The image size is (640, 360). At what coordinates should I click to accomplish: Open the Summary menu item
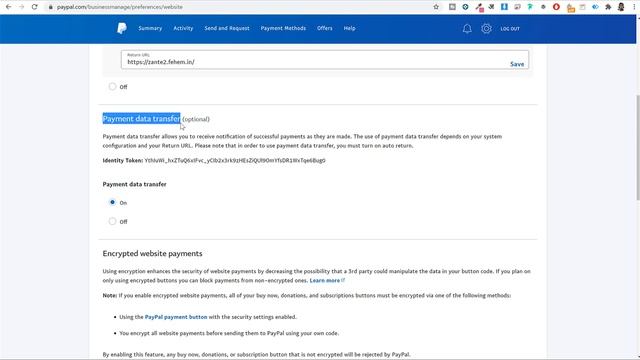[x=150, y=28]
